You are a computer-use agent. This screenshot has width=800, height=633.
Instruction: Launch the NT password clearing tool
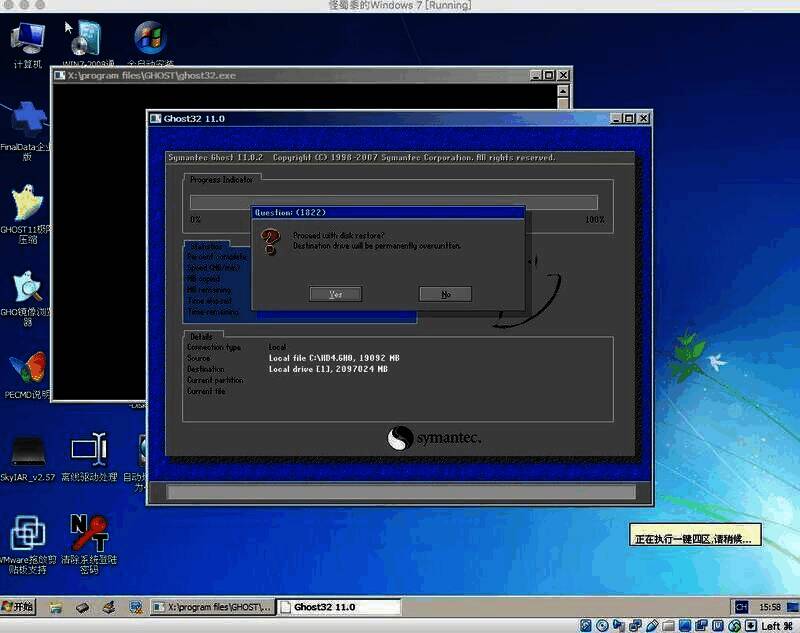point(88,535)
